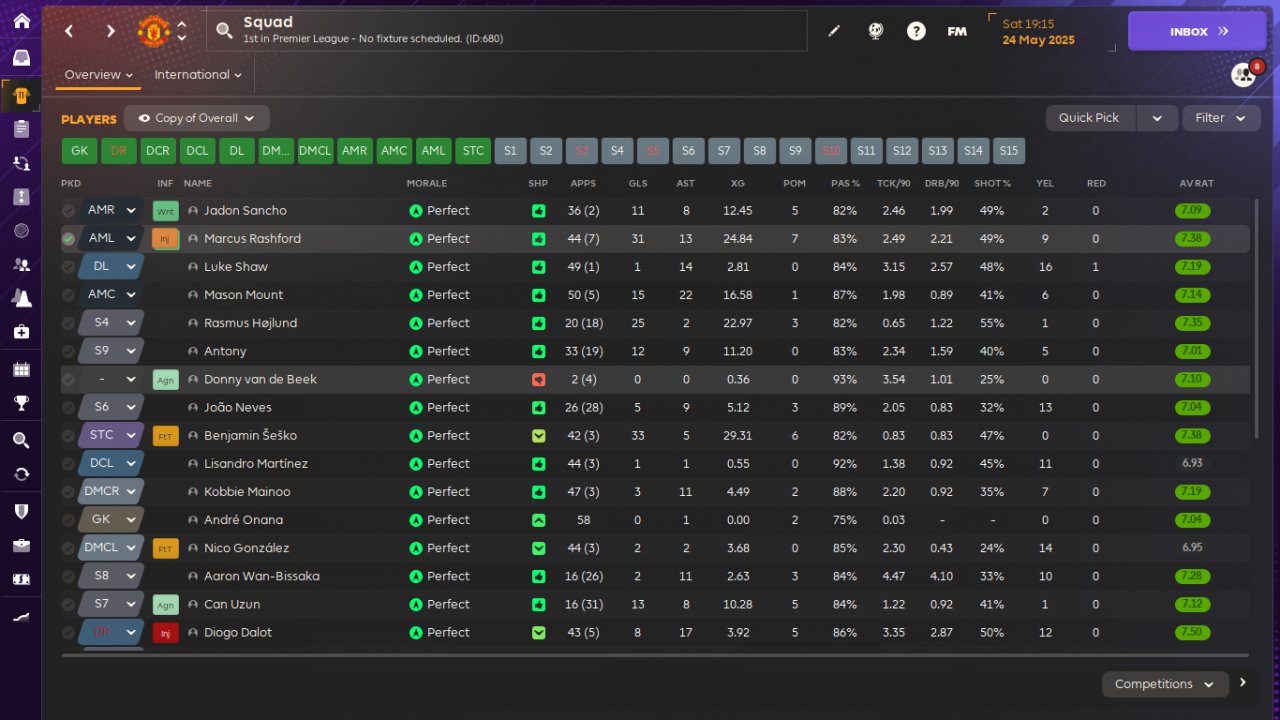Open the Squad shirt icon in sidebar
This screenshot has width=1280, height=720.
point(21,96)
